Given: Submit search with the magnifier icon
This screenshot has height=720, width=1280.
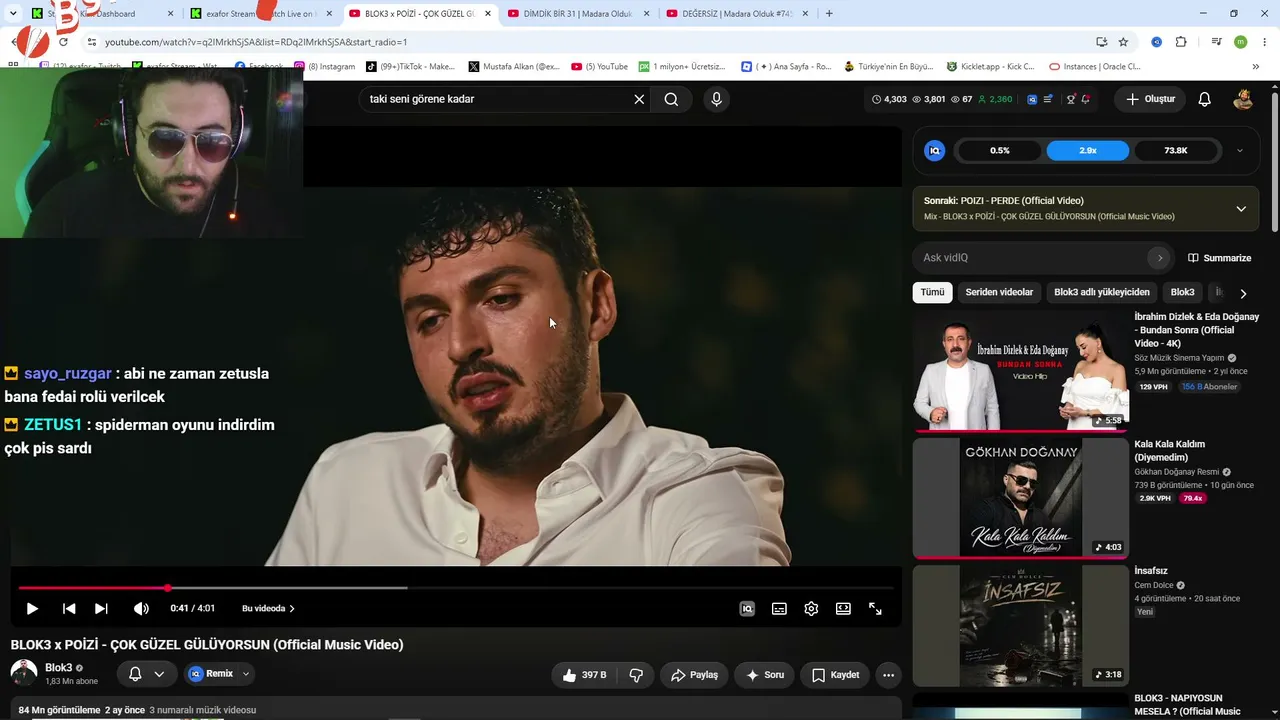Looking at the screenshot, I should 671,99.
